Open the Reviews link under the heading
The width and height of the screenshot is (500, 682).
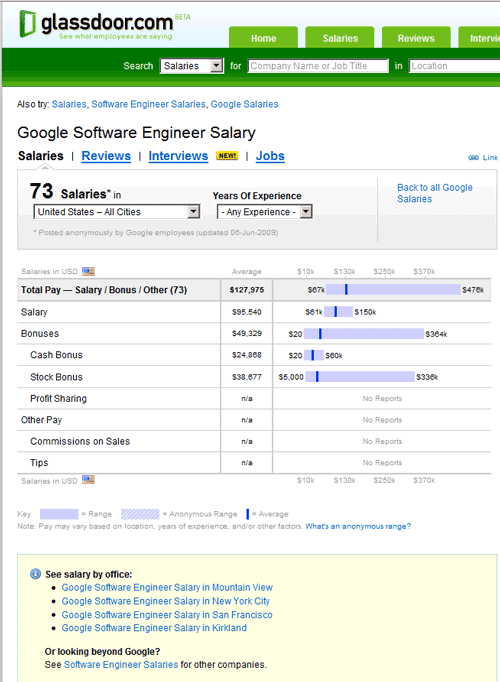(106, 156)
